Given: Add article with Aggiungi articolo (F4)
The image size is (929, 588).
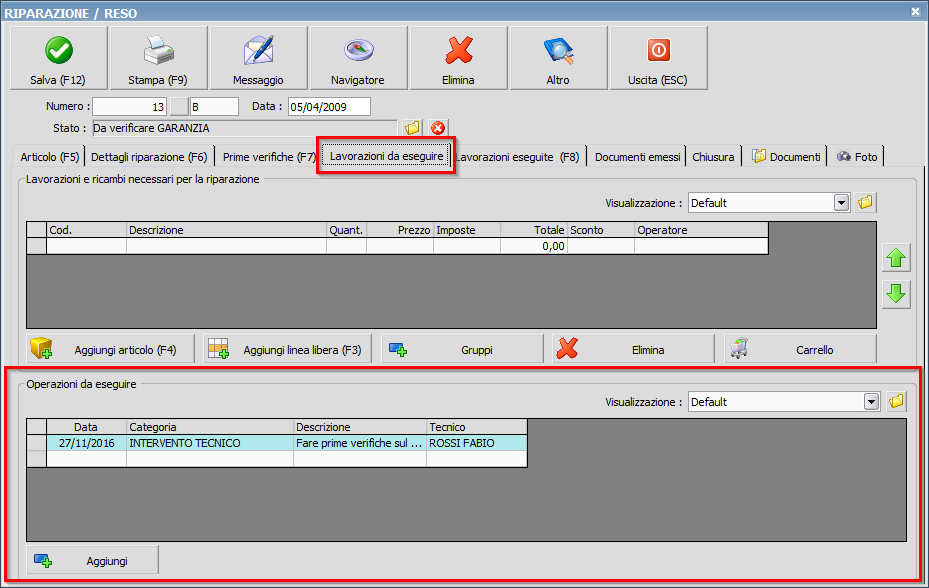Looking at the screenshot, I should pyautogui.click(x=111, y=349).
